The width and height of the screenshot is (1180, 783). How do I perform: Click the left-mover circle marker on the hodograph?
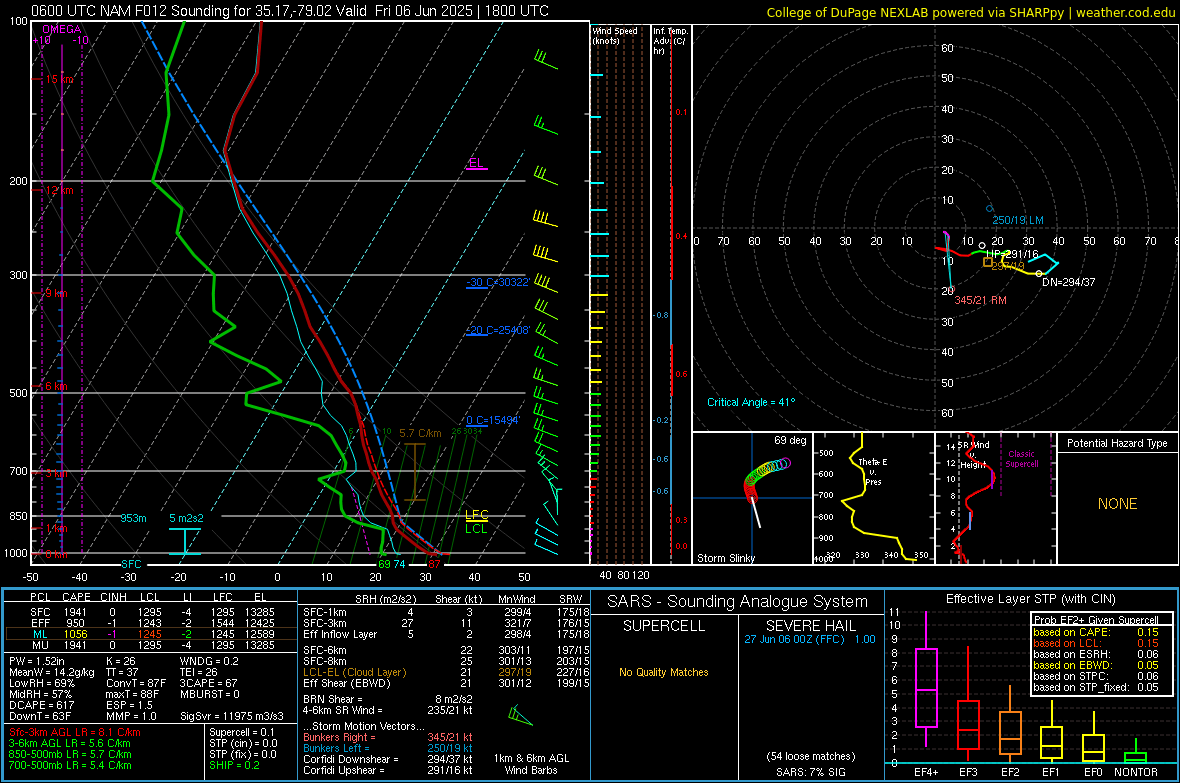(x=990, y=209)
